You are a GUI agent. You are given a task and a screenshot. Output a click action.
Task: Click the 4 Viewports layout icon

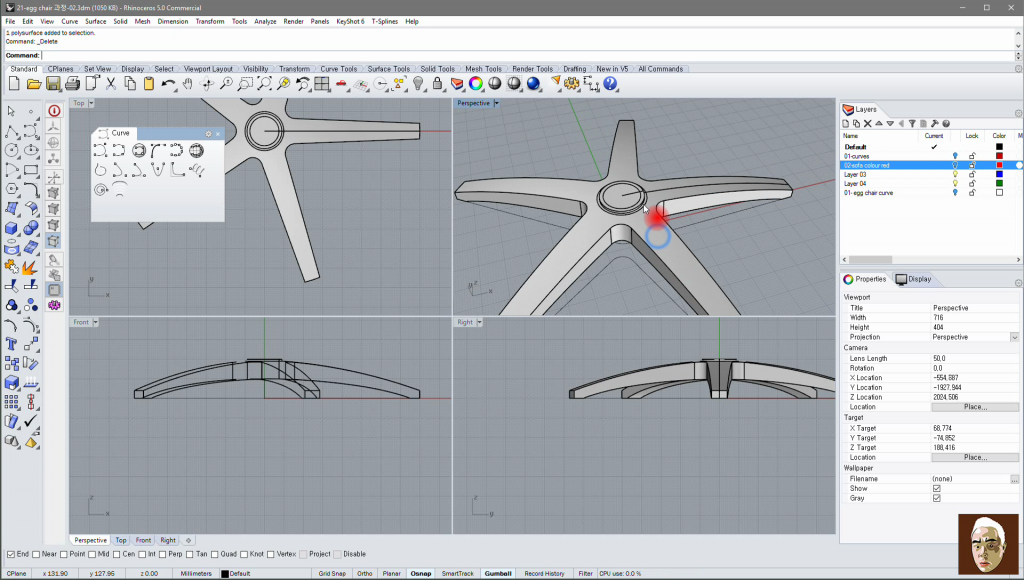coord(321,84)
